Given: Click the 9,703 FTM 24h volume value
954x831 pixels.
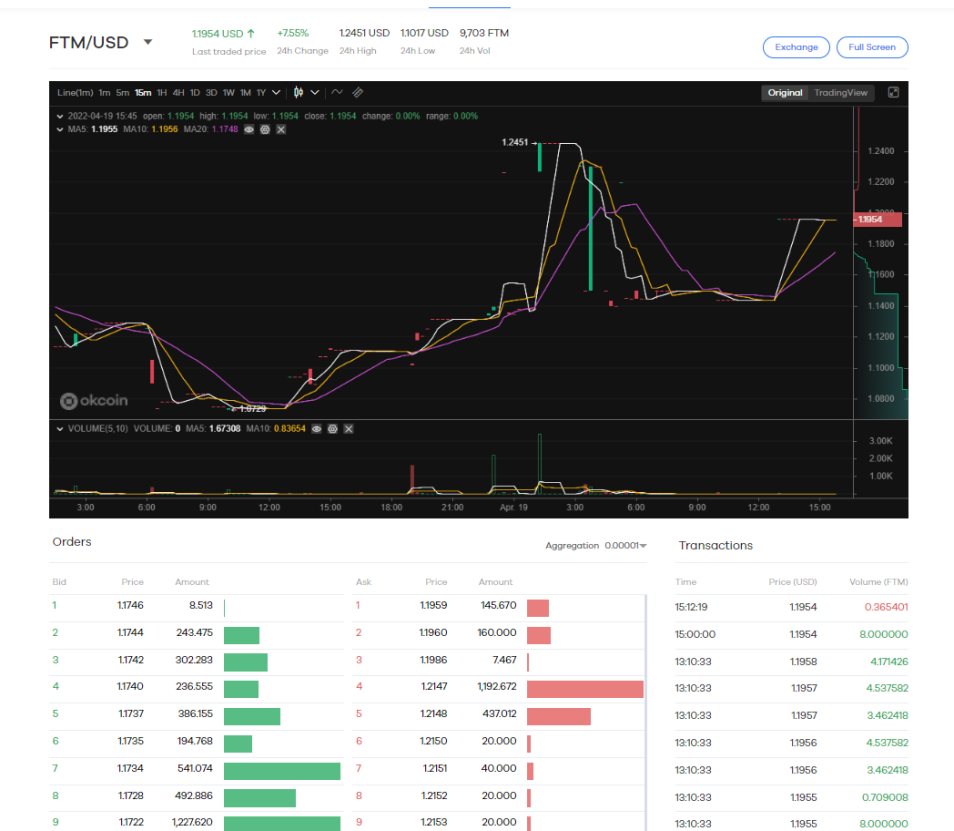Looking at the screenshot, I should pyautogui.click(x=484, y=33).
